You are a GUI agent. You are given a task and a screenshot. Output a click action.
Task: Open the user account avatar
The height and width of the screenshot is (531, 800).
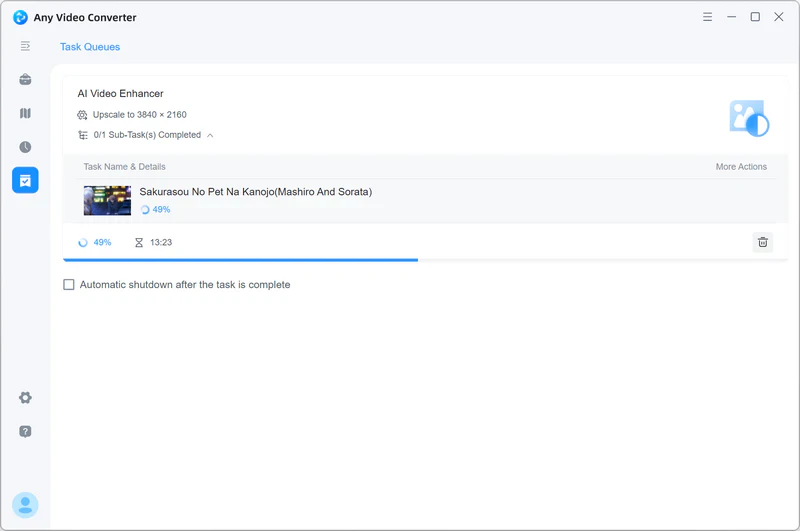point(25,505)
